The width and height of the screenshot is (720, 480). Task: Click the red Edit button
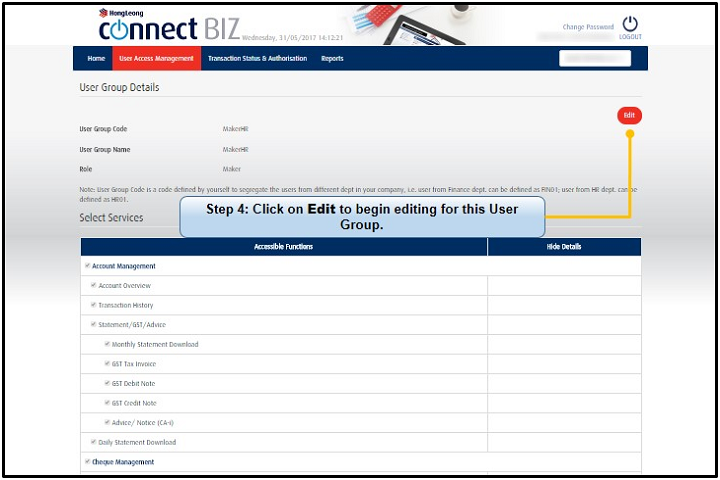click(629, 115)
